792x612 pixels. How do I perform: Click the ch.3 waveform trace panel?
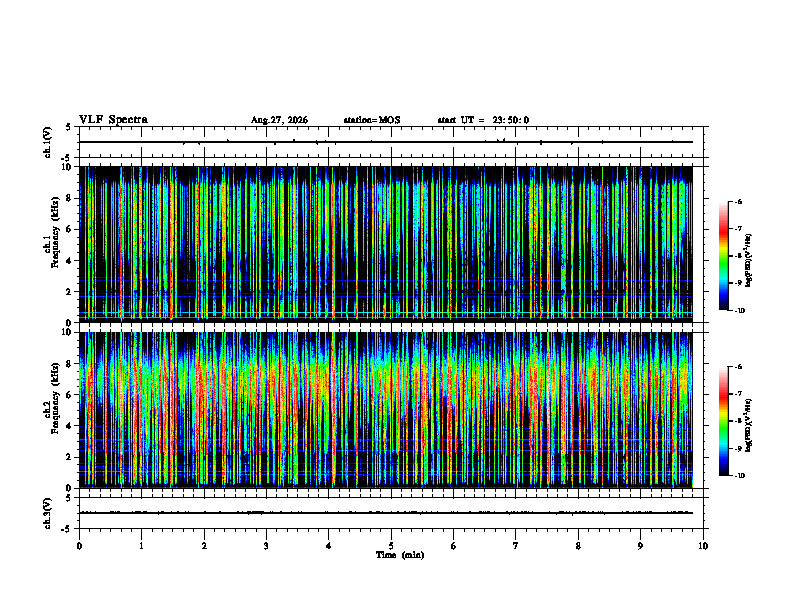(x=391, y=513)
